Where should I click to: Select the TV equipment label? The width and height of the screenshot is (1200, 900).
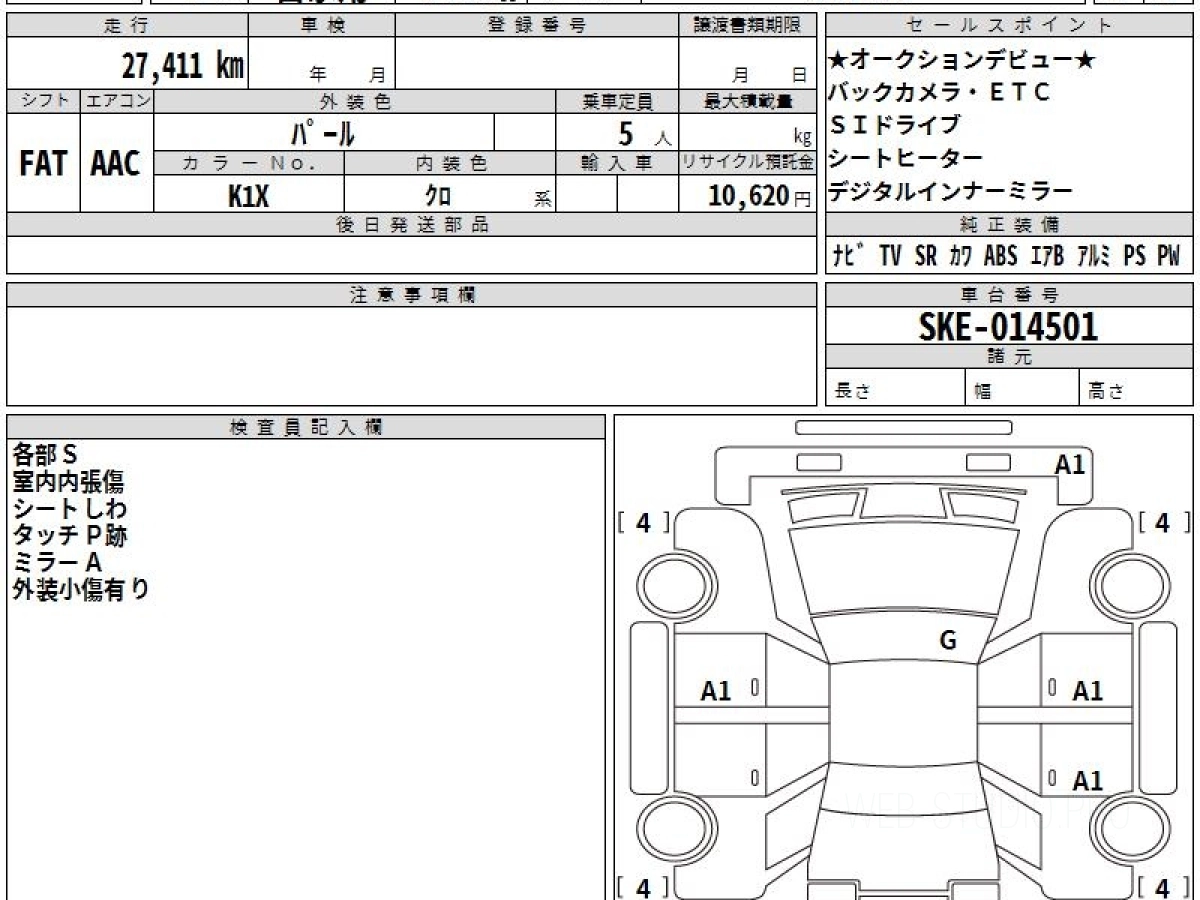[890, 256]
